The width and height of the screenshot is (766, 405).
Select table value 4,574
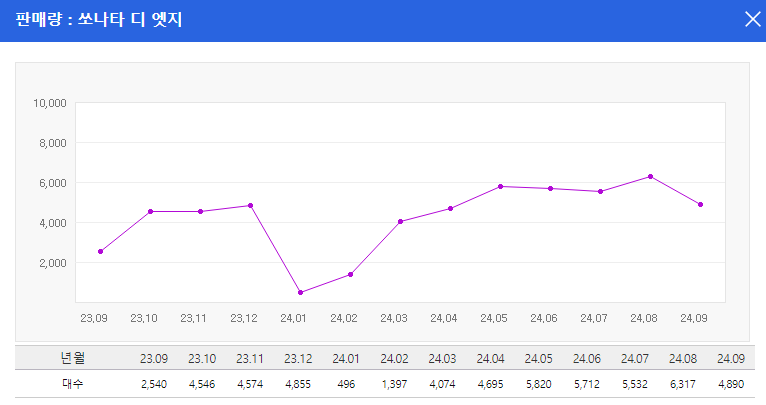(x=250, y=384)
